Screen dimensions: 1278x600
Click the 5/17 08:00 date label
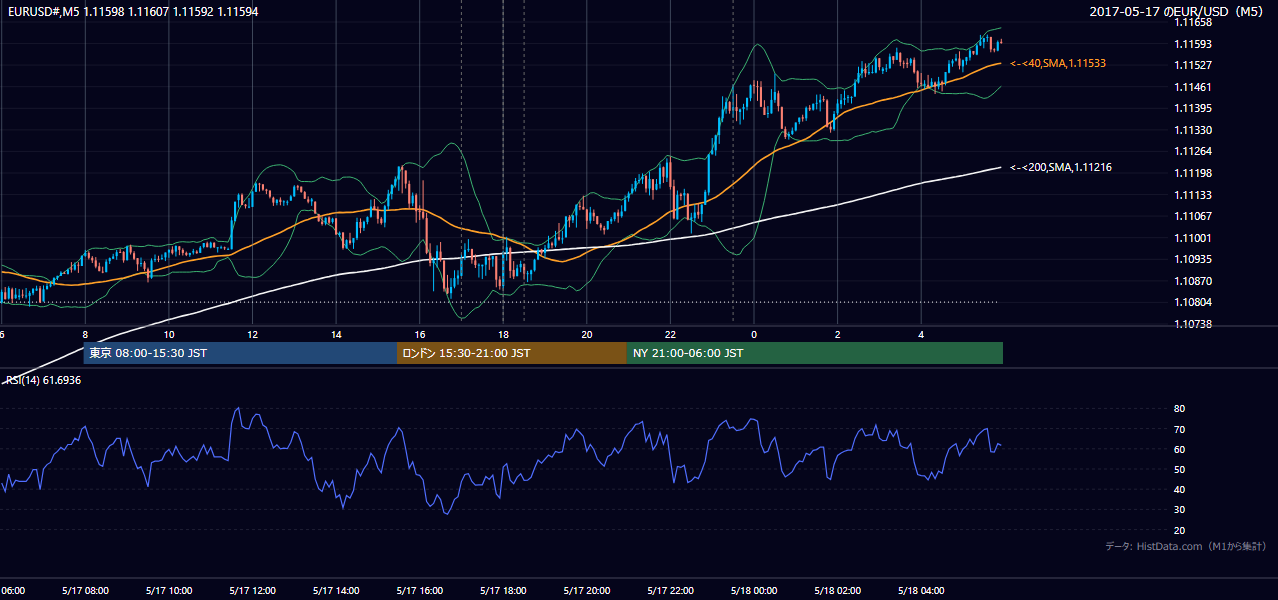pyautogui.click(x=85, y=591)
